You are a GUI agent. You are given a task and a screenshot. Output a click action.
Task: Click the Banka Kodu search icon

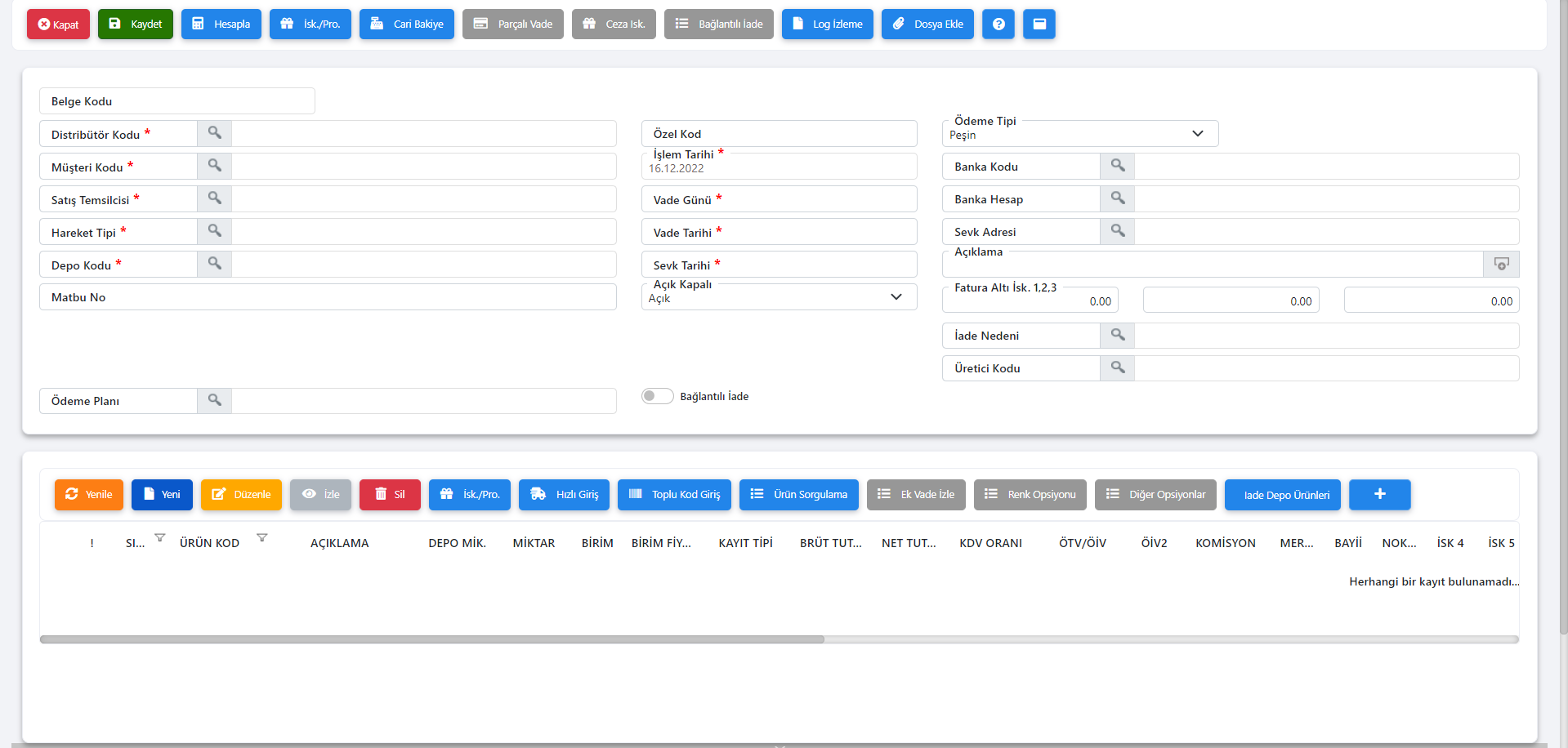tap(1117, 166)
